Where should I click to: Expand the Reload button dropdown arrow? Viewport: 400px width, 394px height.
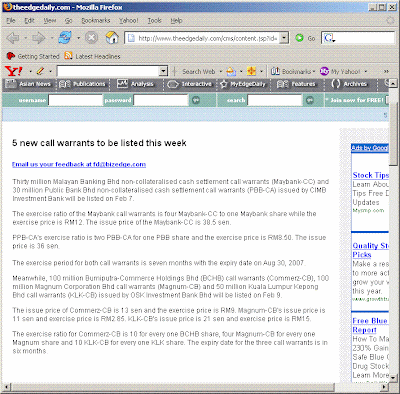click(x=78, y=38)
